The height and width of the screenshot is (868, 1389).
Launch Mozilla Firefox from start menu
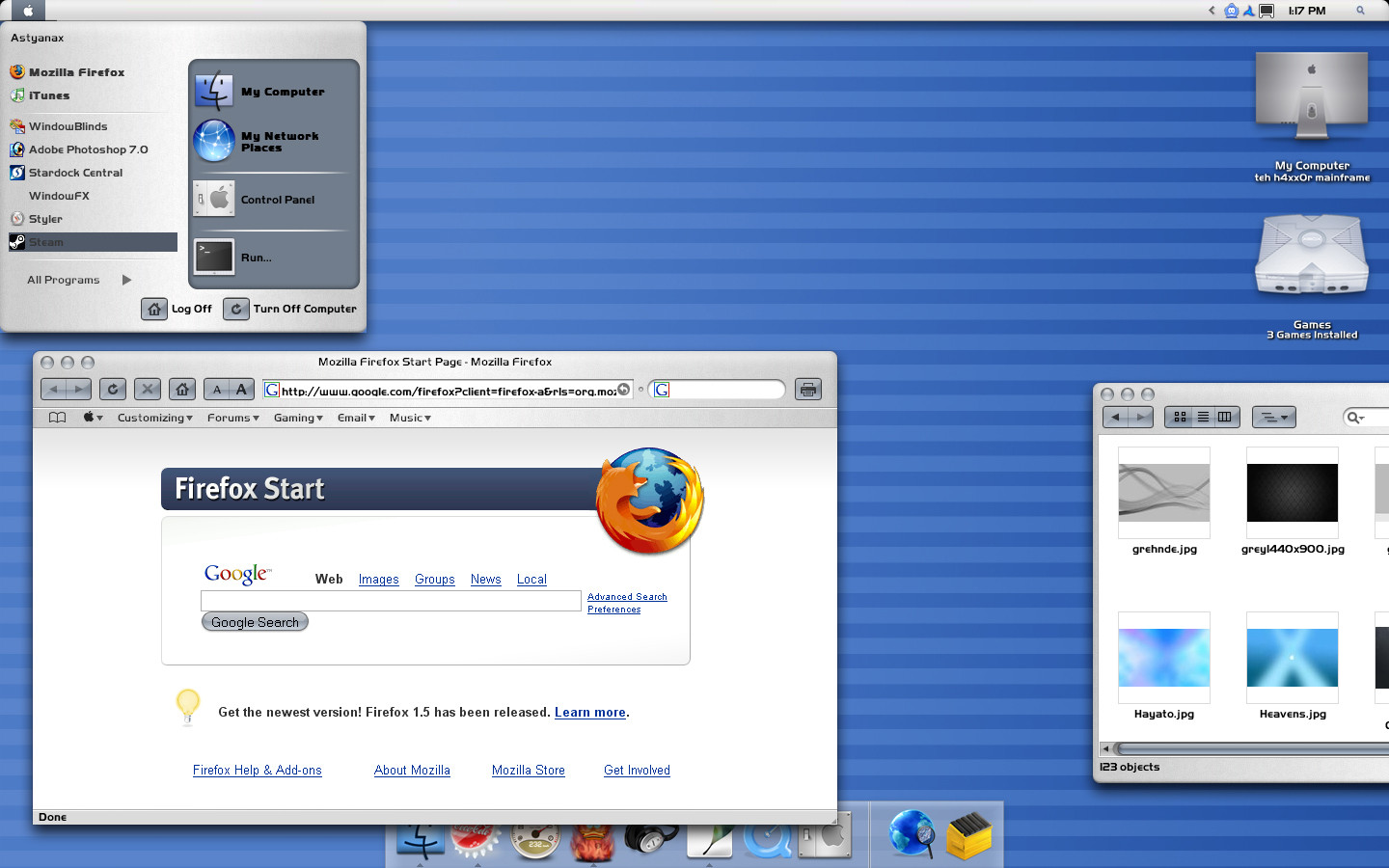pos(68,72)
